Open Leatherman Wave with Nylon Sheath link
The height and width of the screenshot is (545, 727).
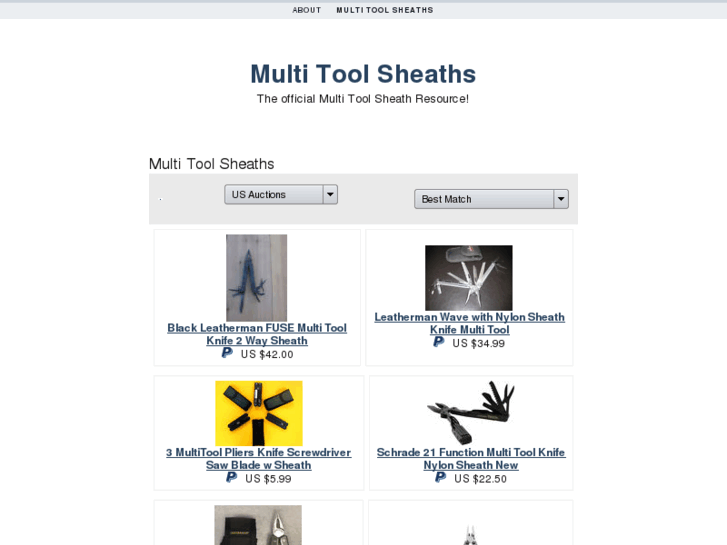point(470,323)
